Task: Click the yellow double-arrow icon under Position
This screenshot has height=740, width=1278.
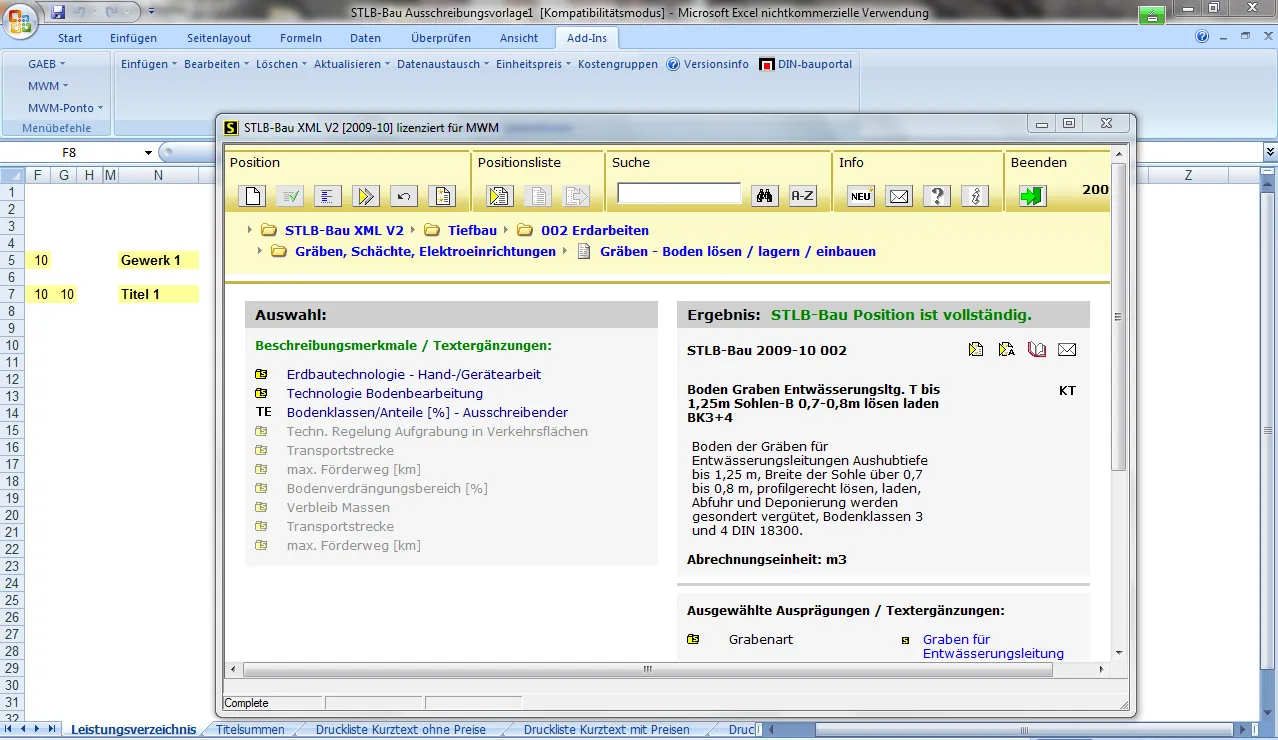Action: [x=366, y=196]
